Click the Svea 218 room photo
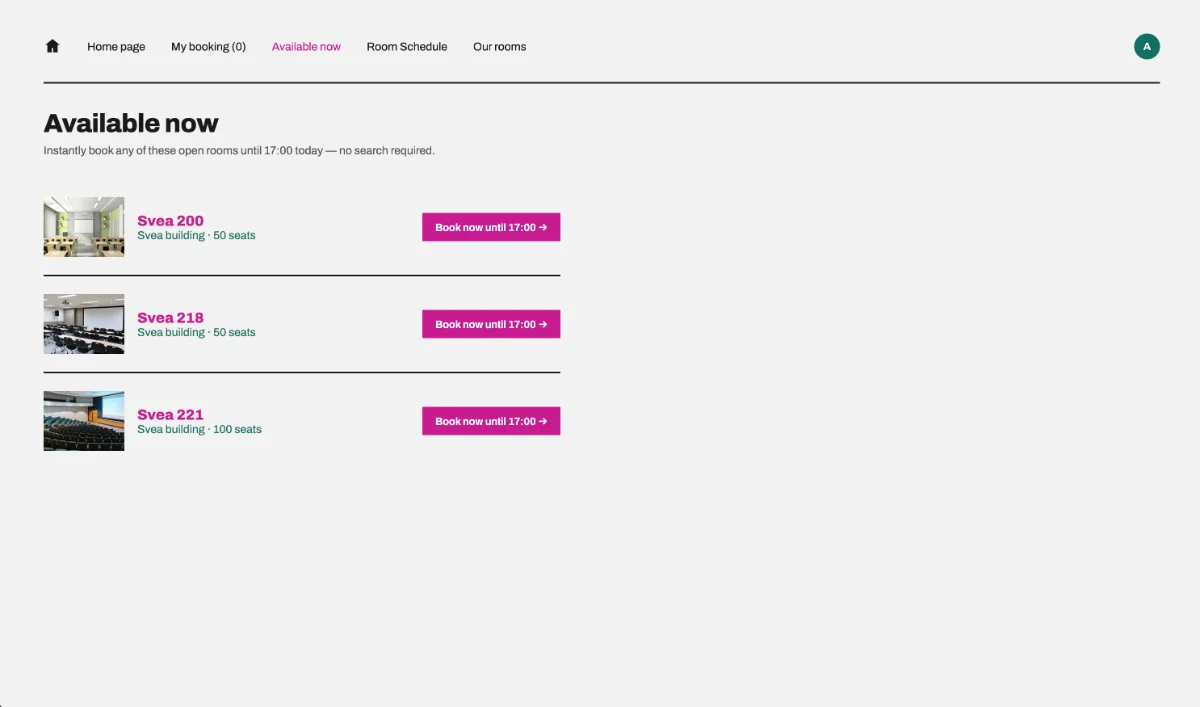The image size is (1200, 707). pyautogui.click(x=84, y=324)
